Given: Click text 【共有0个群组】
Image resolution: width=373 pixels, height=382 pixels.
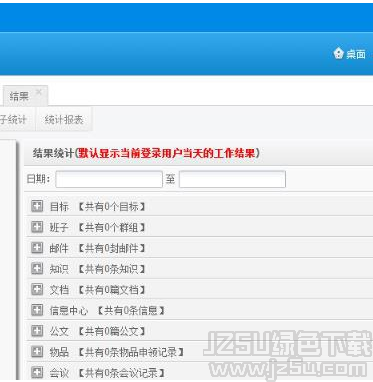Looking at the screenshot, I should [x=112, y=227].
